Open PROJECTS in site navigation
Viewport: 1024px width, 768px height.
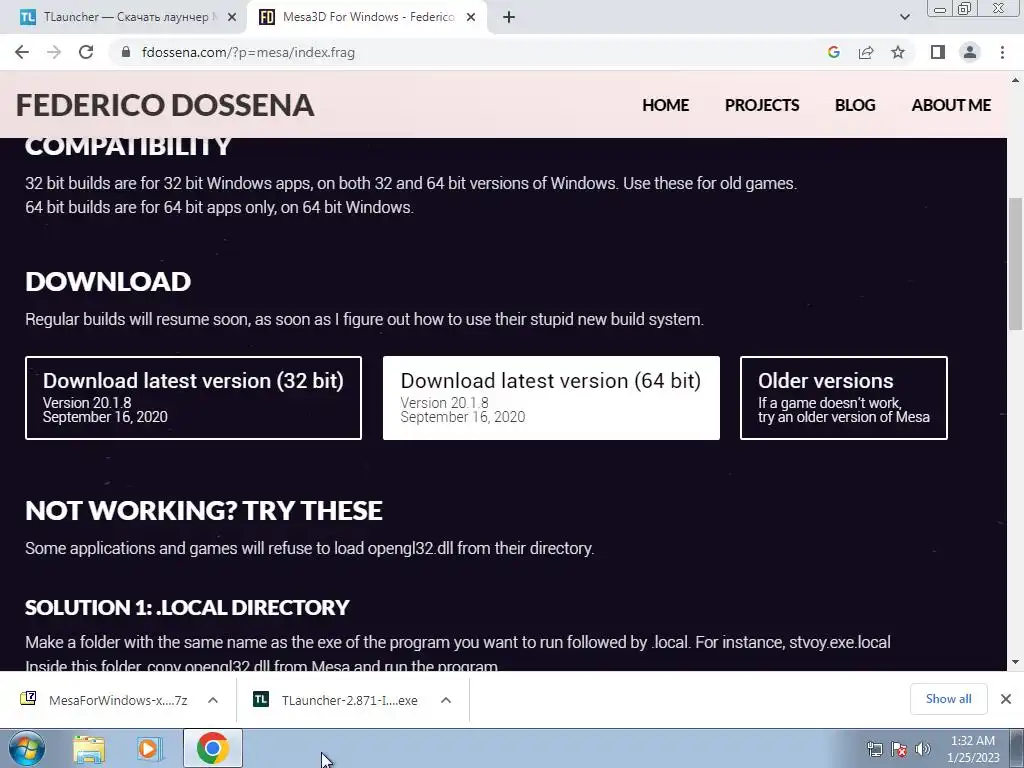click(x=762, y=105)
